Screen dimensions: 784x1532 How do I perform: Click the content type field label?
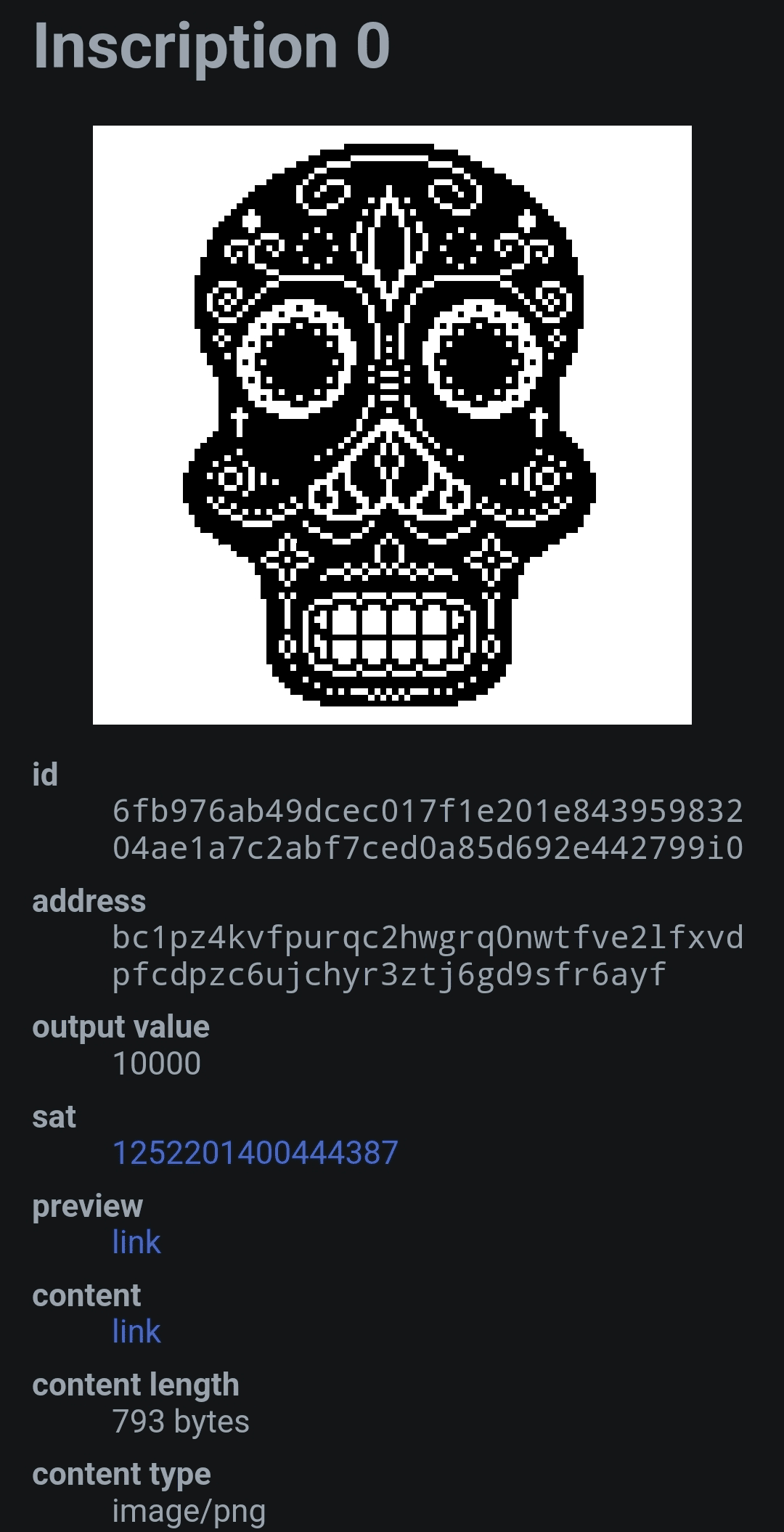[122, 1475]
